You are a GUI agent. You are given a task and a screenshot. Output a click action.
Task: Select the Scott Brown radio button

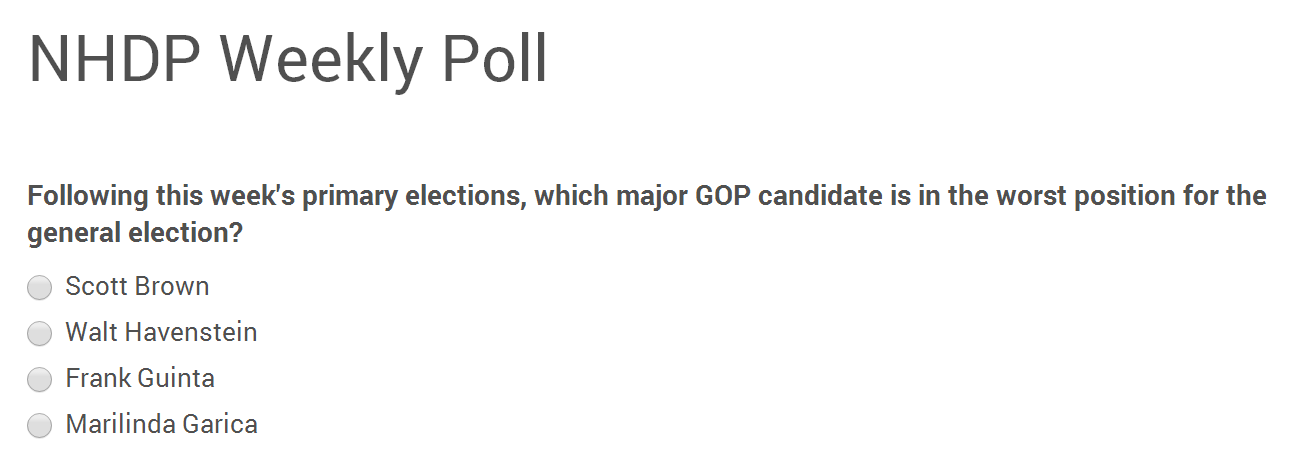pos(40,288)
